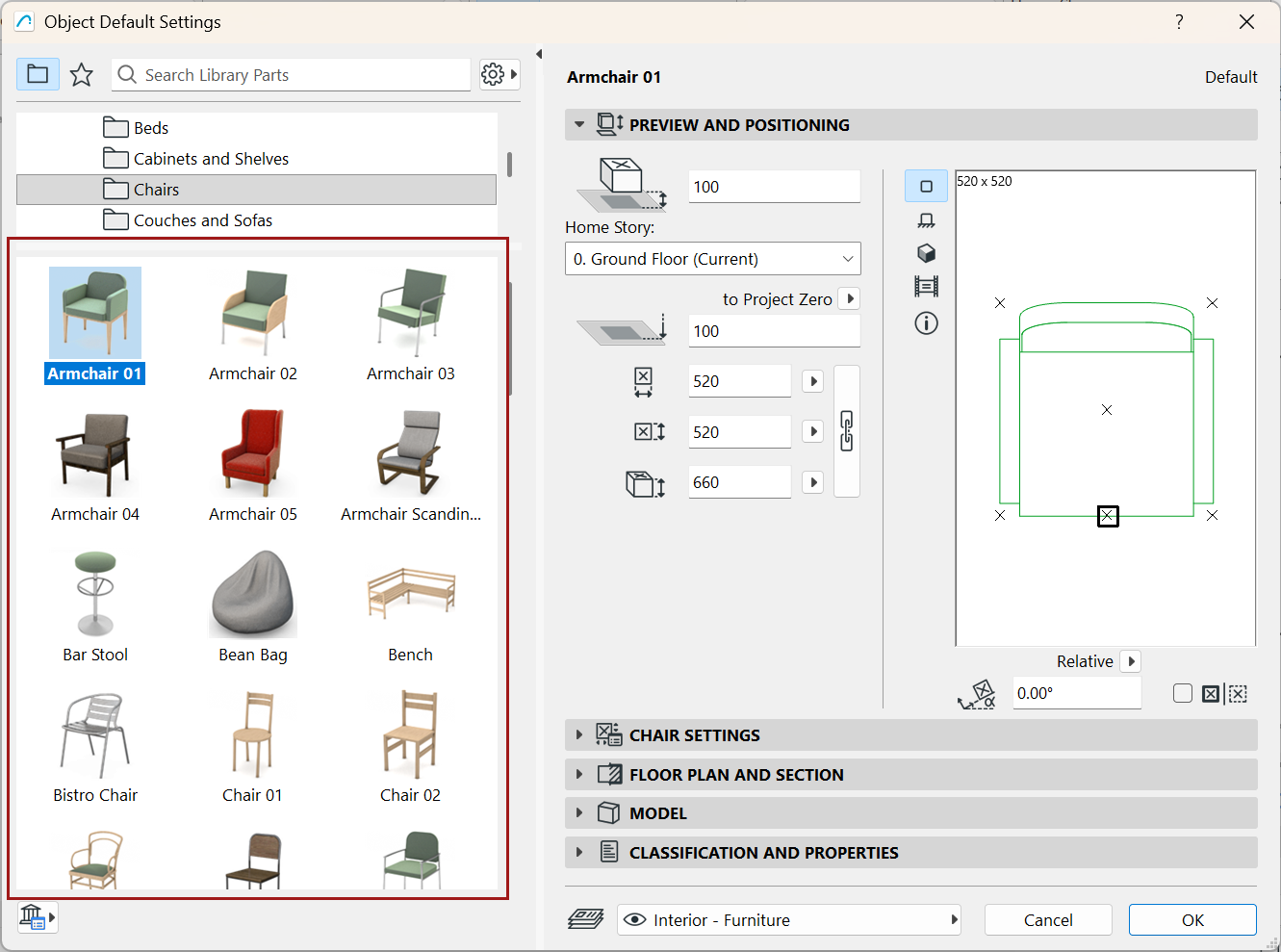
Task: Switch to 3D shaded preview icon
Action: [x=926, y=253]
